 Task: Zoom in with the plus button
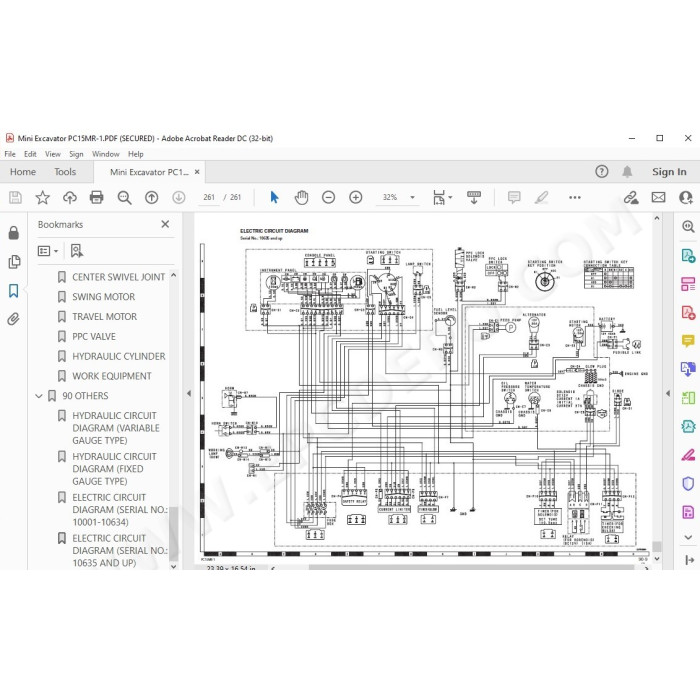pos(356,197)
